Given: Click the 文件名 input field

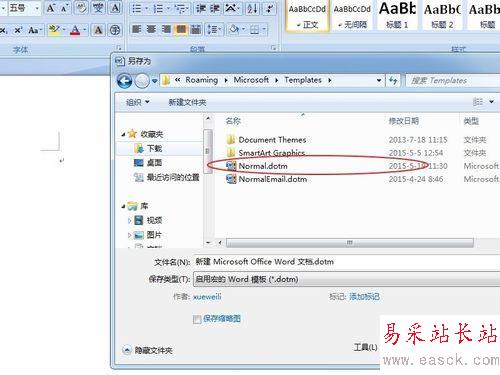Looking at the screenshot, I should point(347,262).
